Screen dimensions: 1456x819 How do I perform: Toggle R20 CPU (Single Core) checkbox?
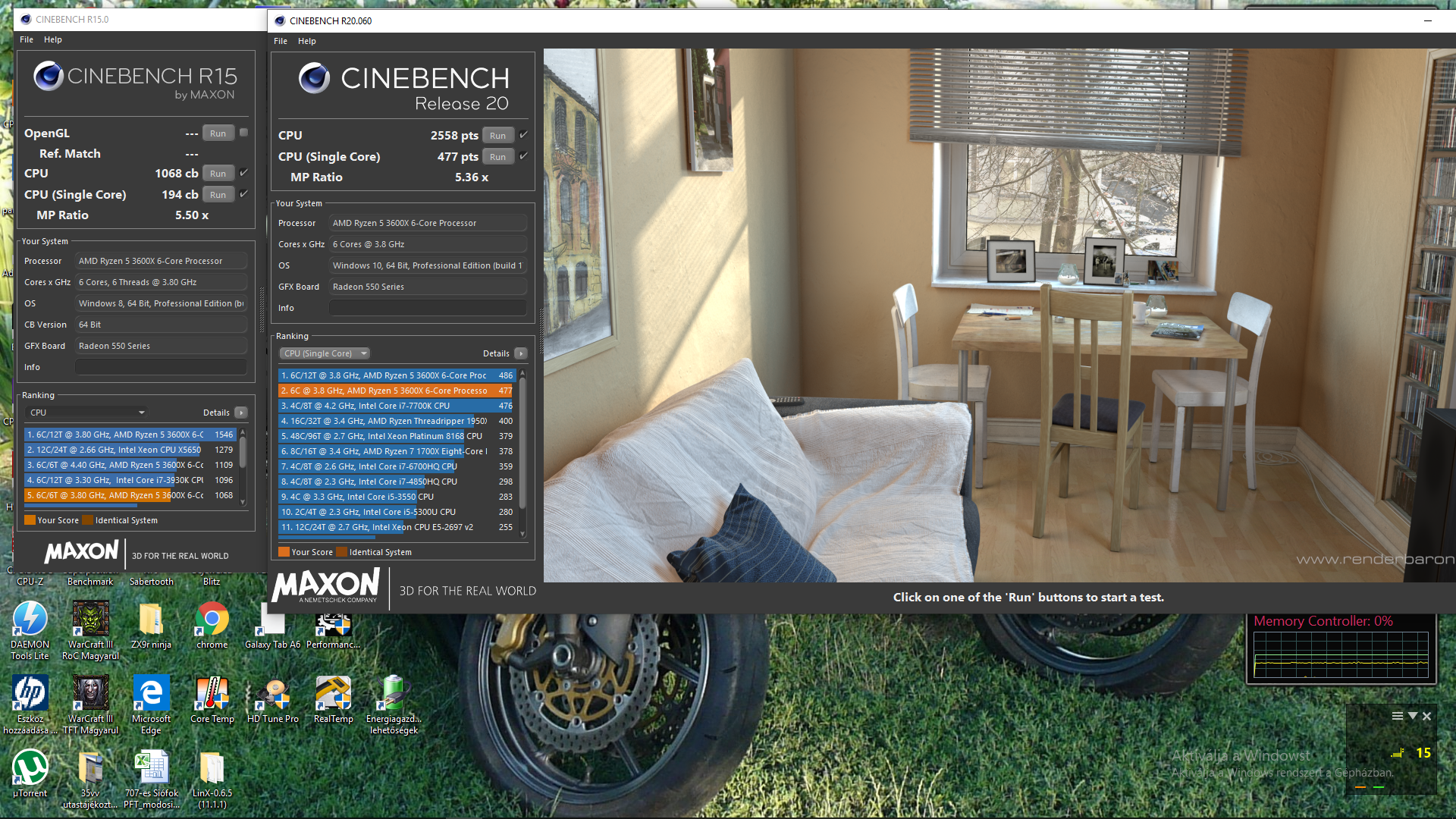click(523, 156)
